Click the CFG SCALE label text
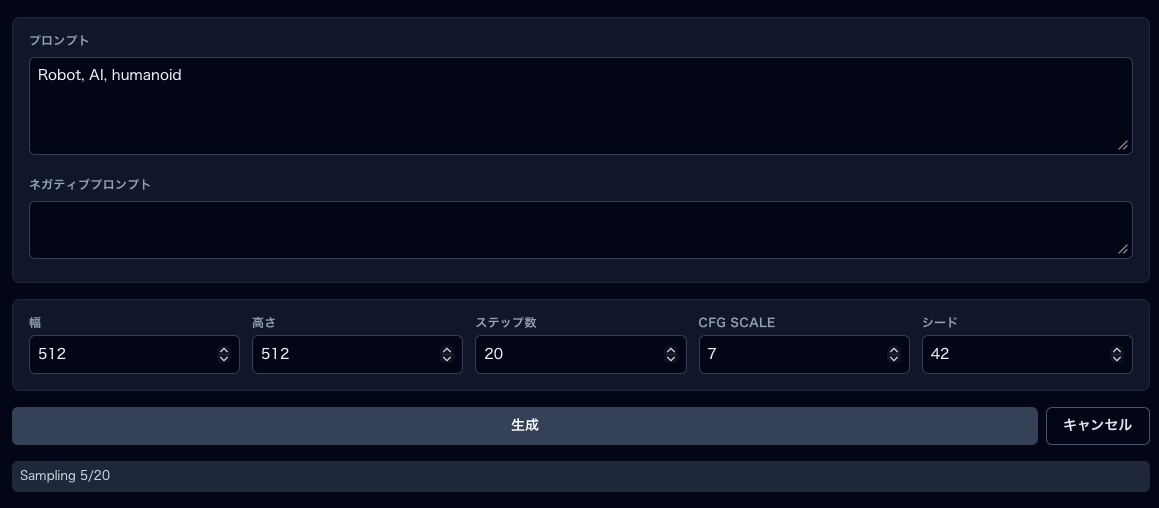The width and height of the screenshot is (1159, 508). 736,323
